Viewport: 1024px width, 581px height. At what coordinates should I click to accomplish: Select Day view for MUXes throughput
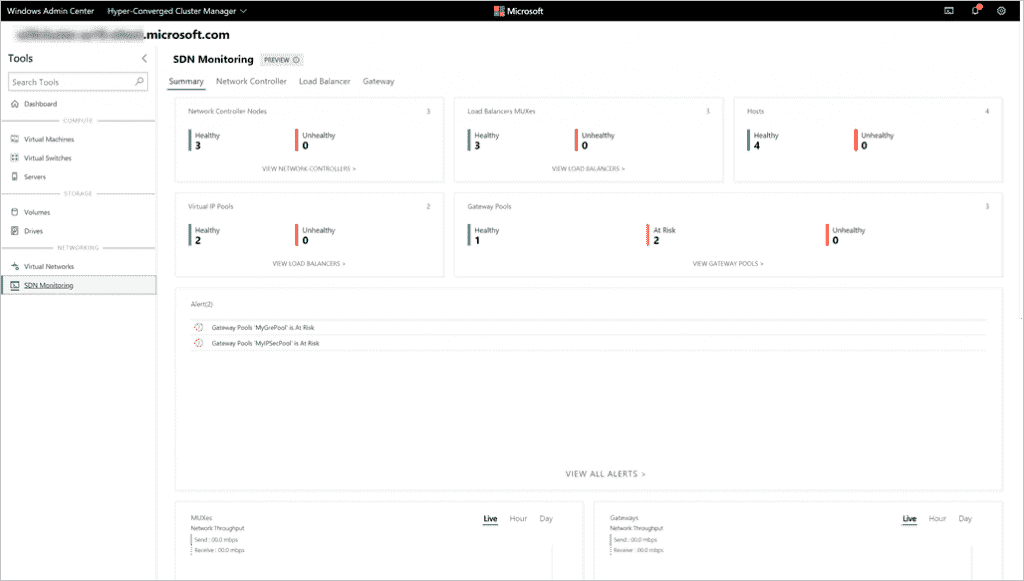(546, 519)
